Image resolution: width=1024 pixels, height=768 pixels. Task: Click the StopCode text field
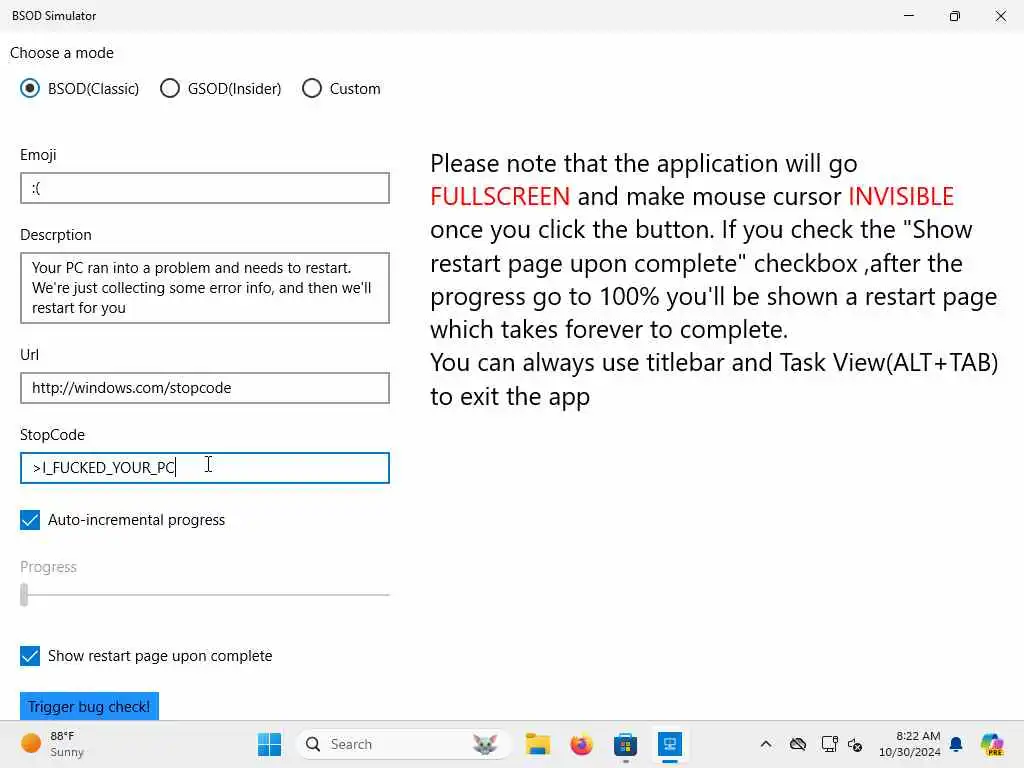[x=205, y=468]
